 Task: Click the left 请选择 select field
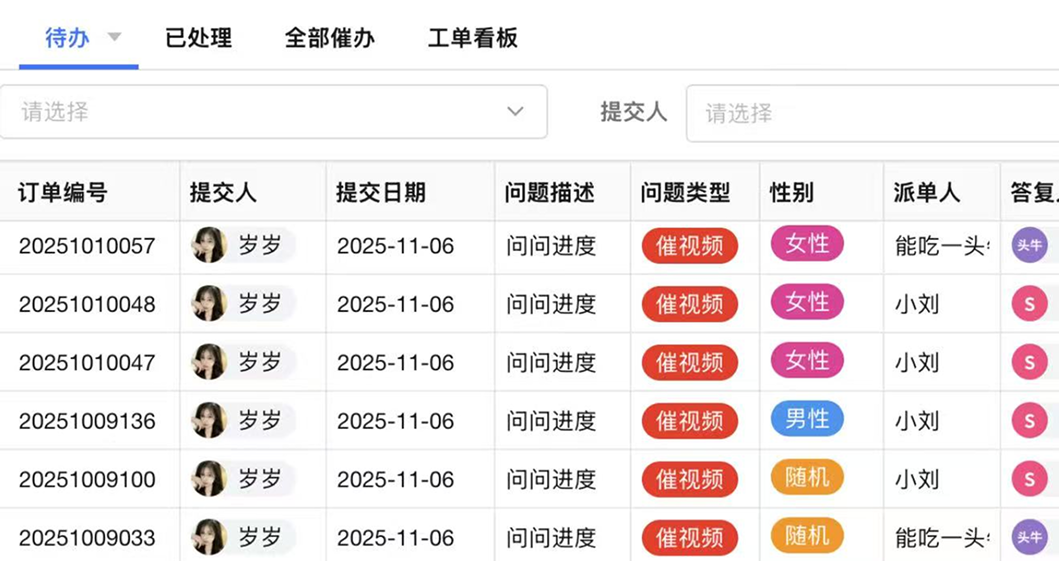pos(274,111)
